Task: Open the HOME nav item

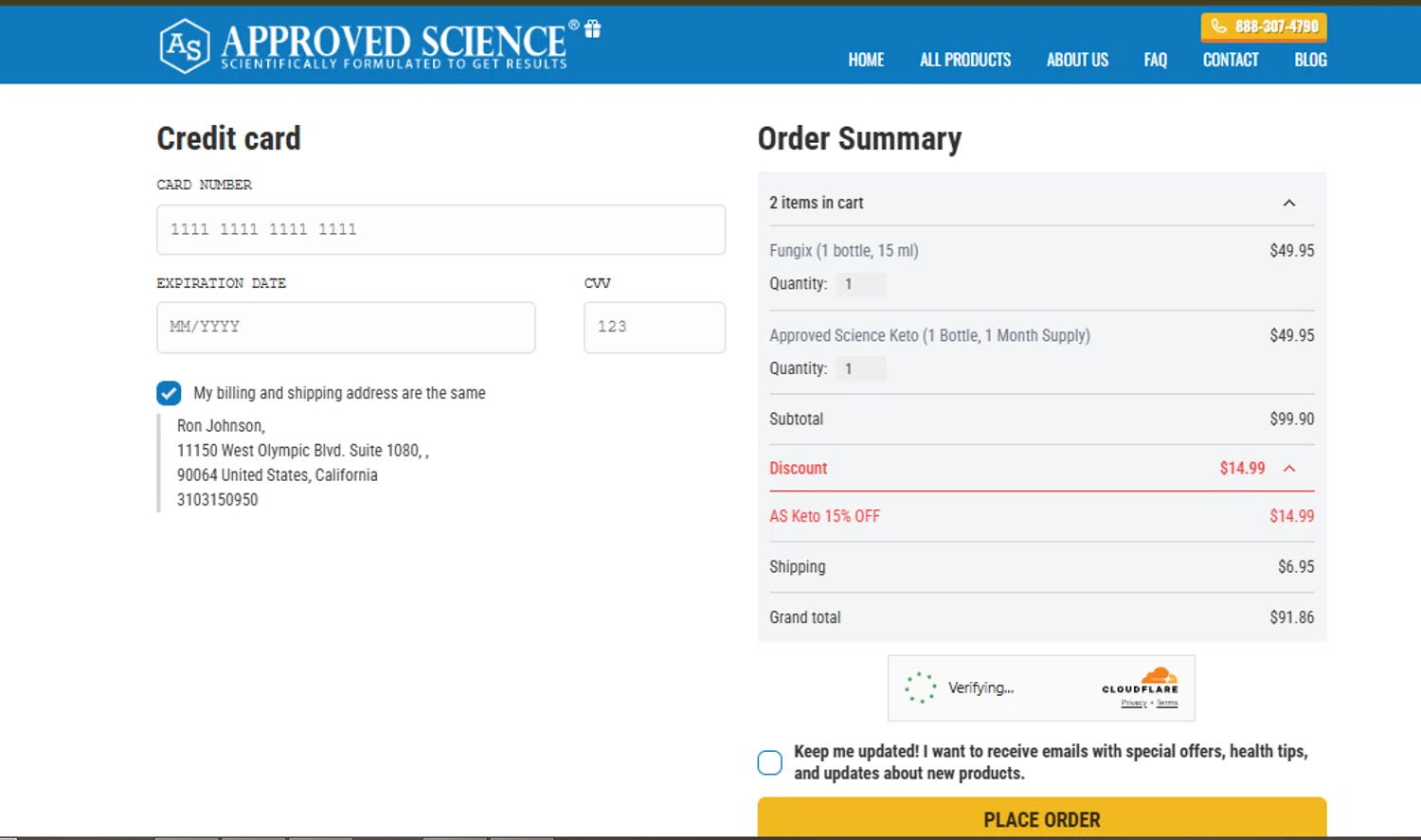Action: click(866, 60)
